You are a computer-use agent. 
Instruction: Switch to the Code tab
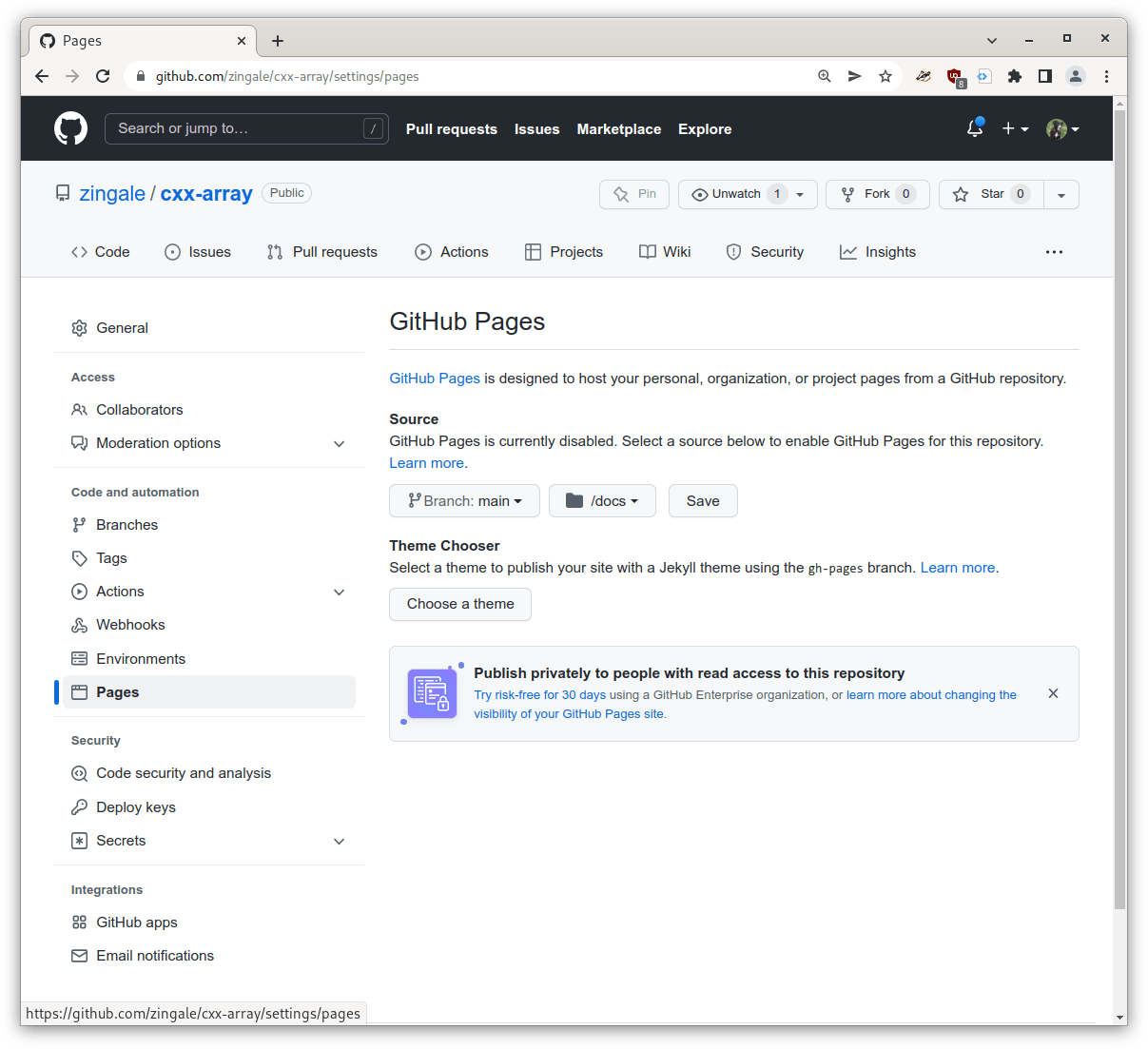[x=100, y=252]
